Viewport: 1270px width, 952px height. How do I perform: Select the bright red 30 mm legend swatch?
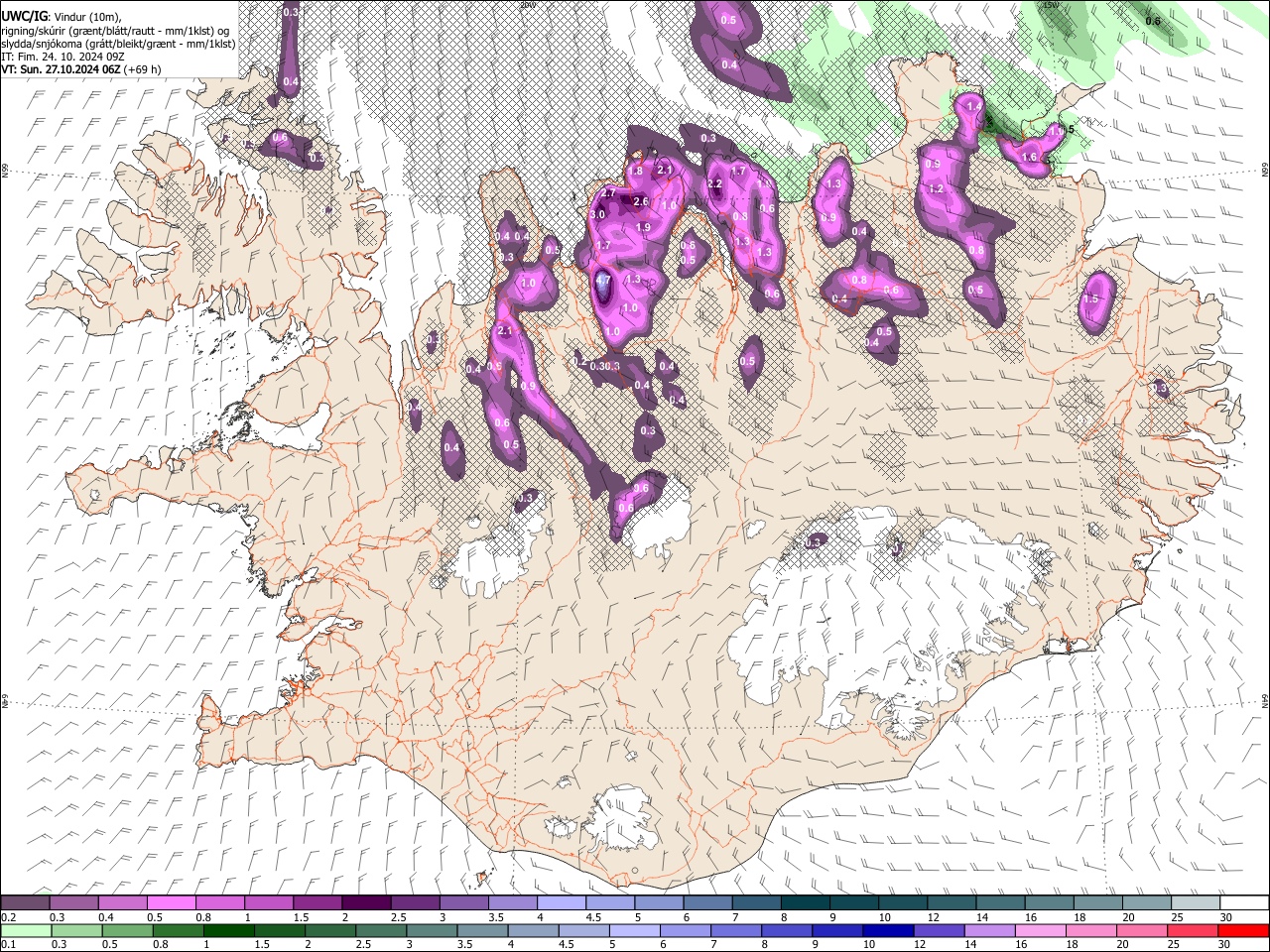[1243, 930]
